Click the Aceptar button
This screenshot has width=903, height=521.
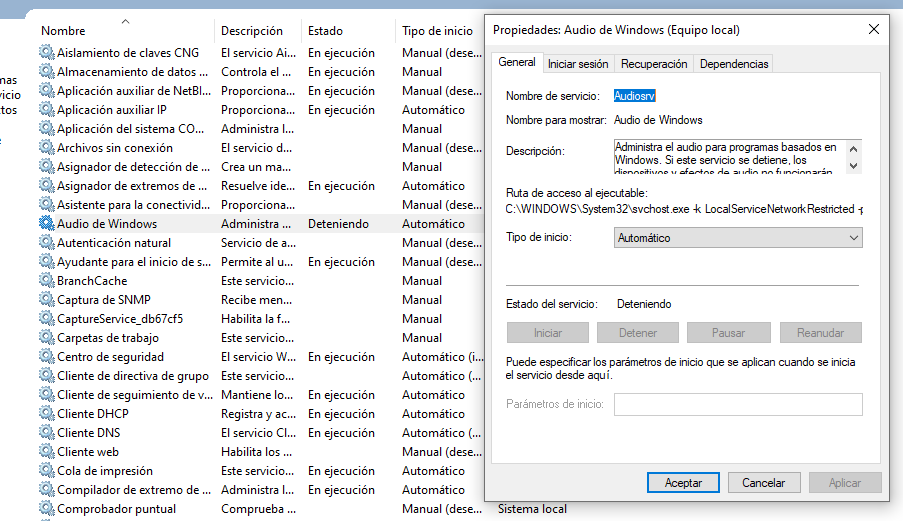(683, 482)
